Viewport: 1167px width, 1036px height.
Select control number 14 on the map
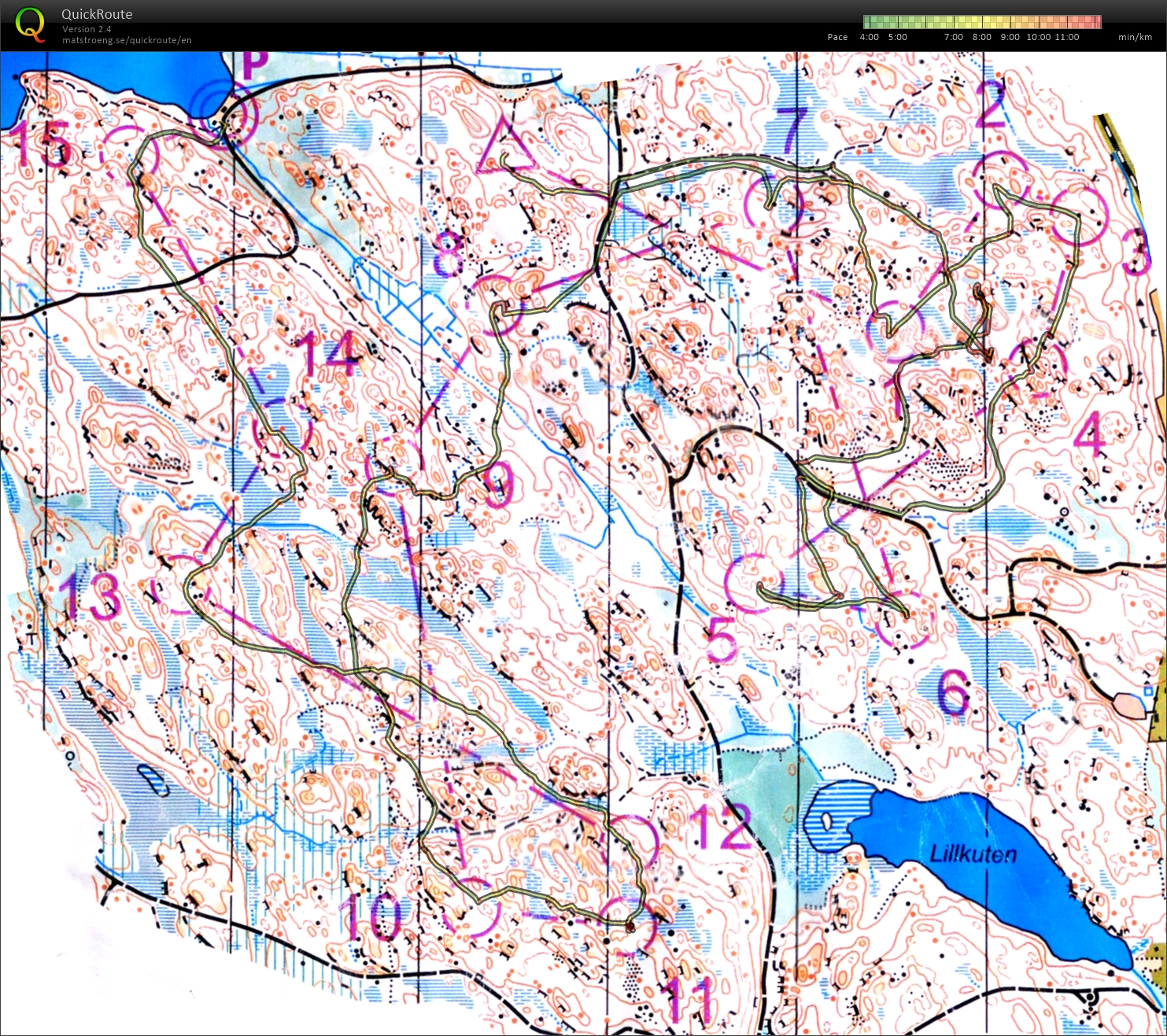coord(329,353)
